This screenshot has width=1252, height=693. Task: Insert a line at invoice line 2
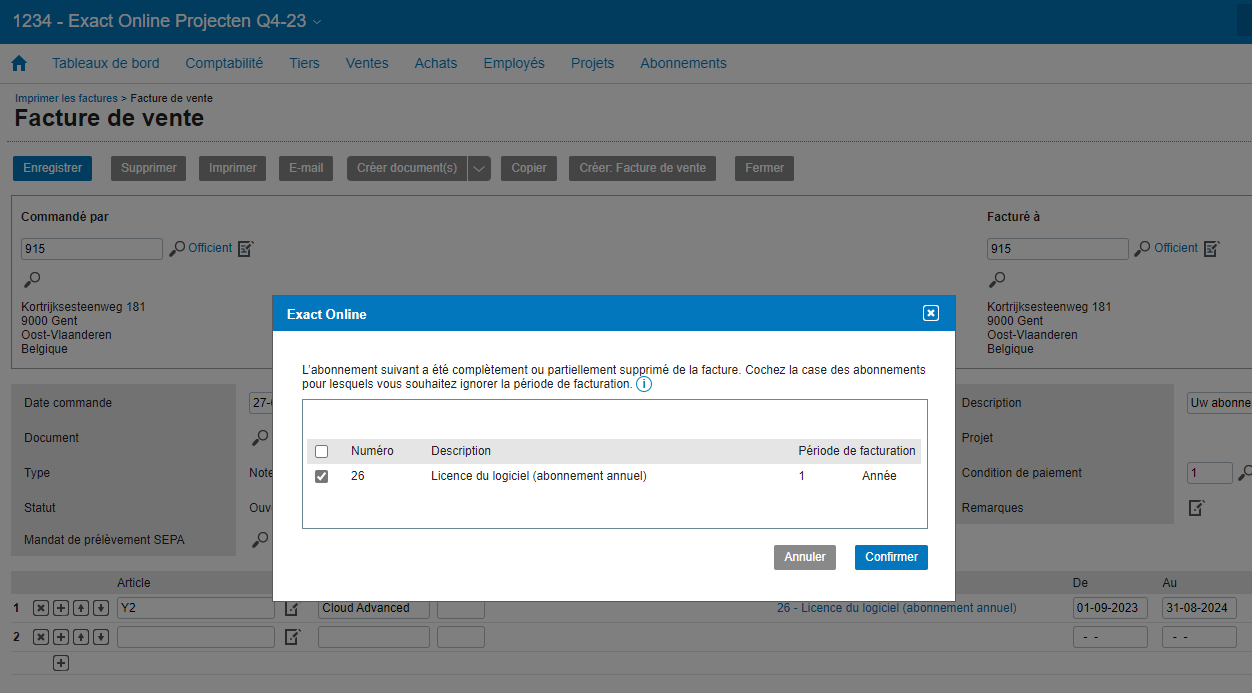pos(60,637)
